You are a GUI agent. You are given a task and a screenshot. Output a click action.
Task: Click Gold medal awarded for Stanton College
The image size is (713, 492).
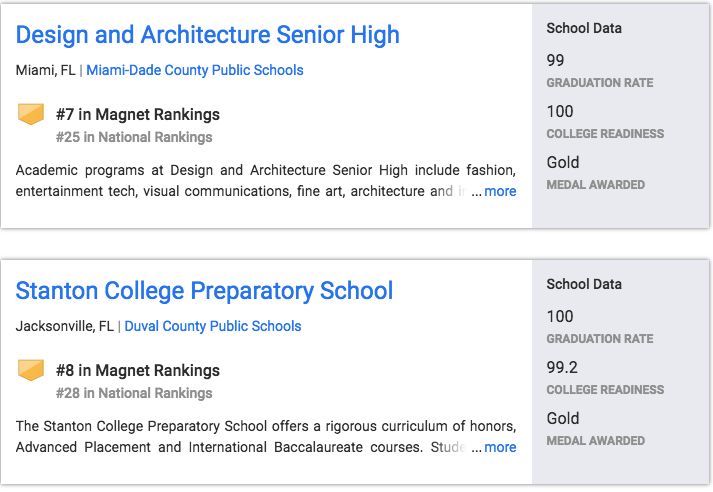[563, 418]
